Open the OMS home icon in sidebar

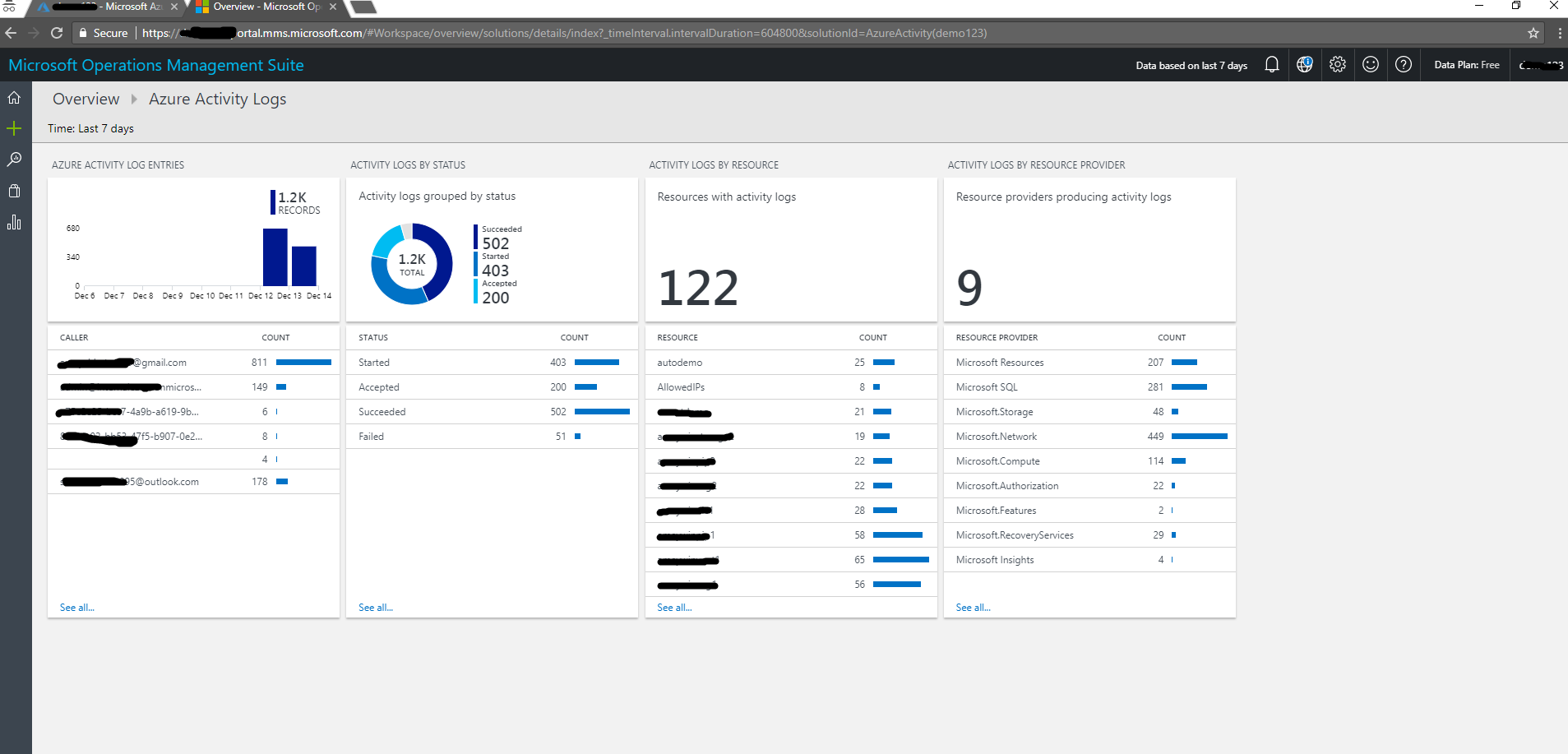coord(14,98)
